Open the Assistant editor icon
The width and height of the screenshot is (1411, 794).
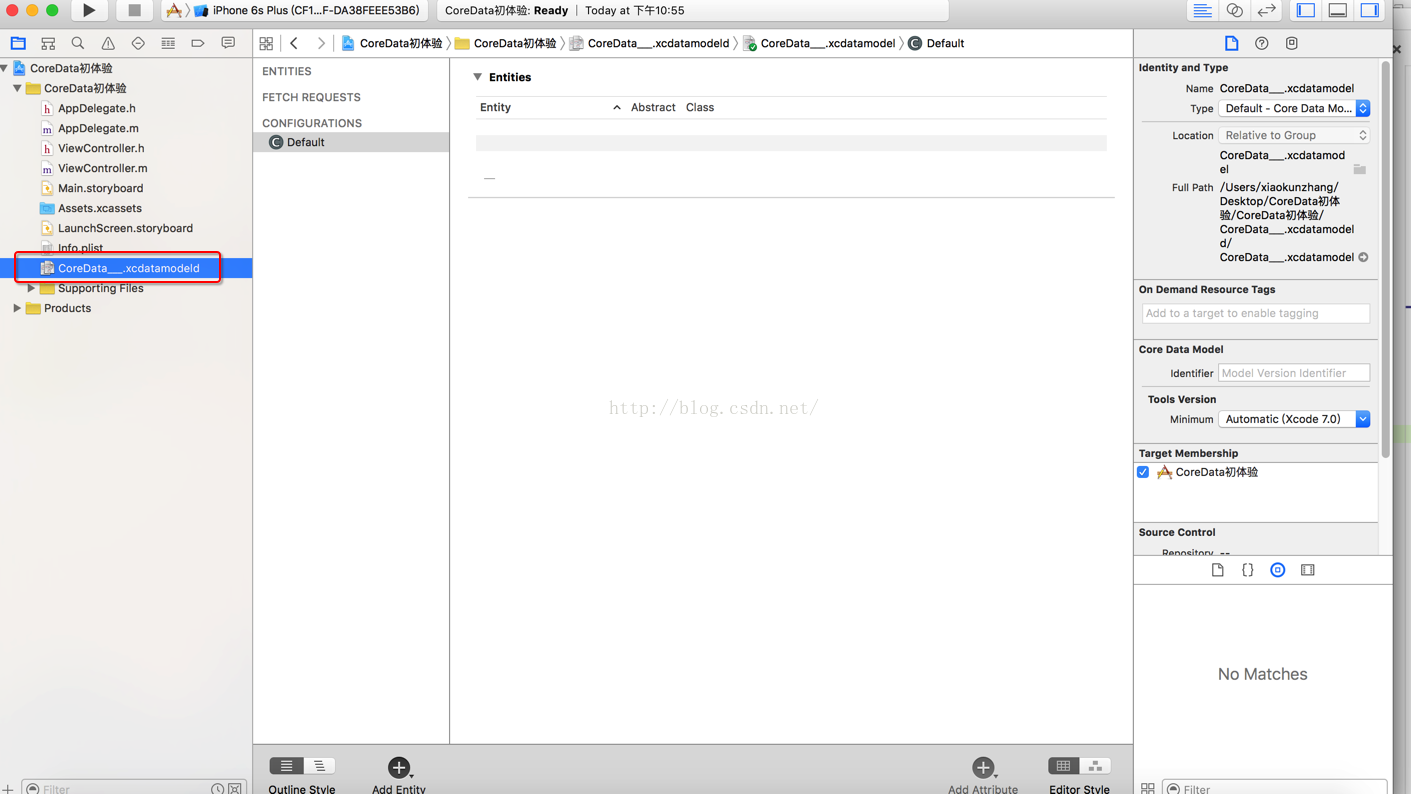click(1235, 11)
